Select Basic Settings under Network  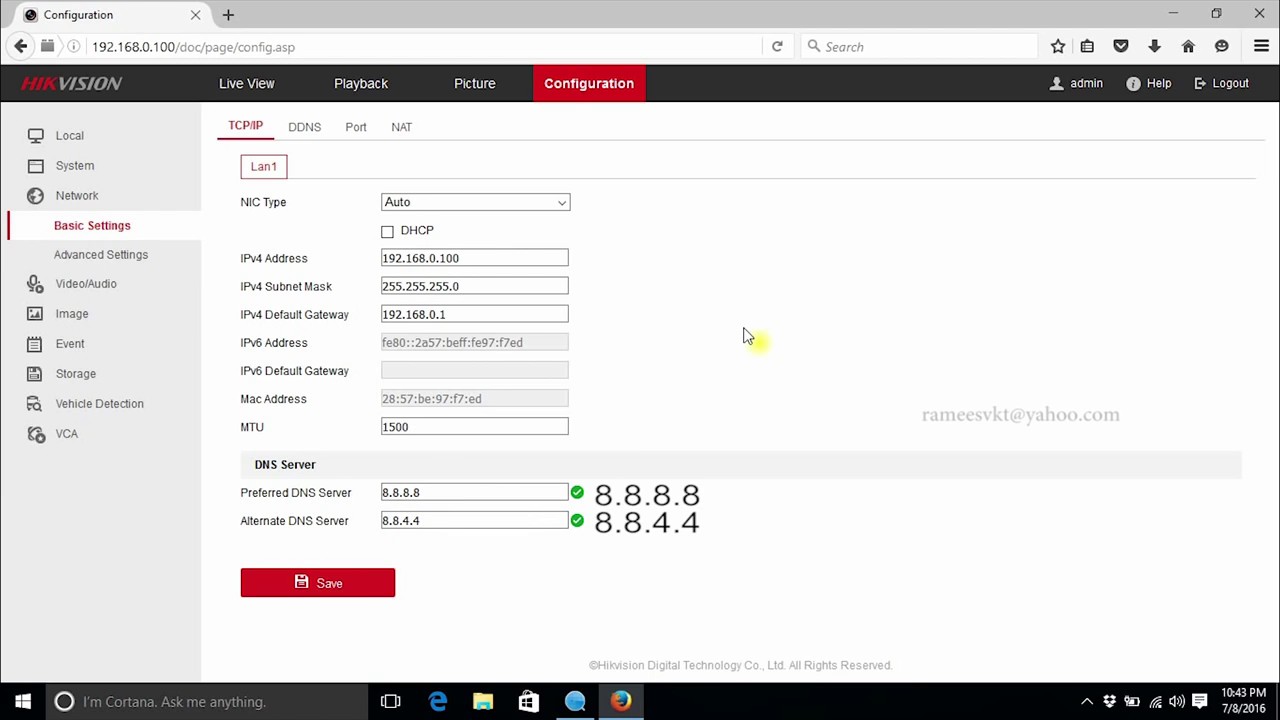tap(92, 226)
